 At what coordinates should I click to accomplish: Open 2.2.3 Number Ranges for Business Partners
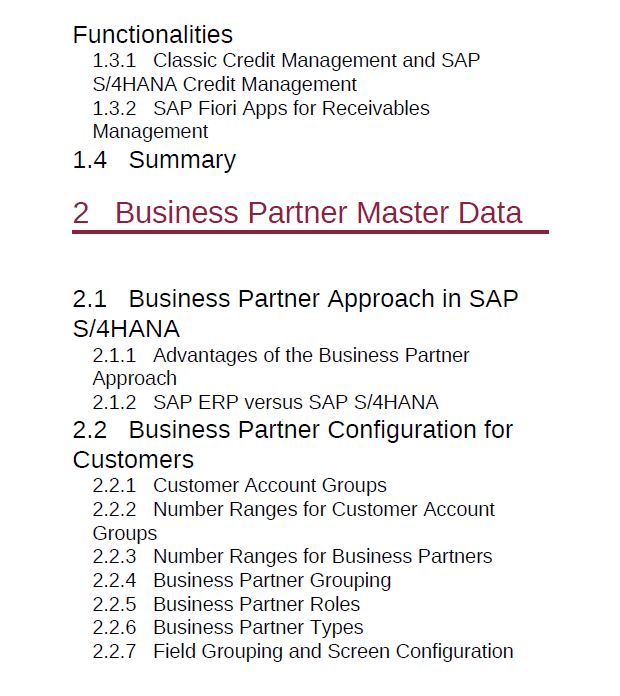pos(292,557)
